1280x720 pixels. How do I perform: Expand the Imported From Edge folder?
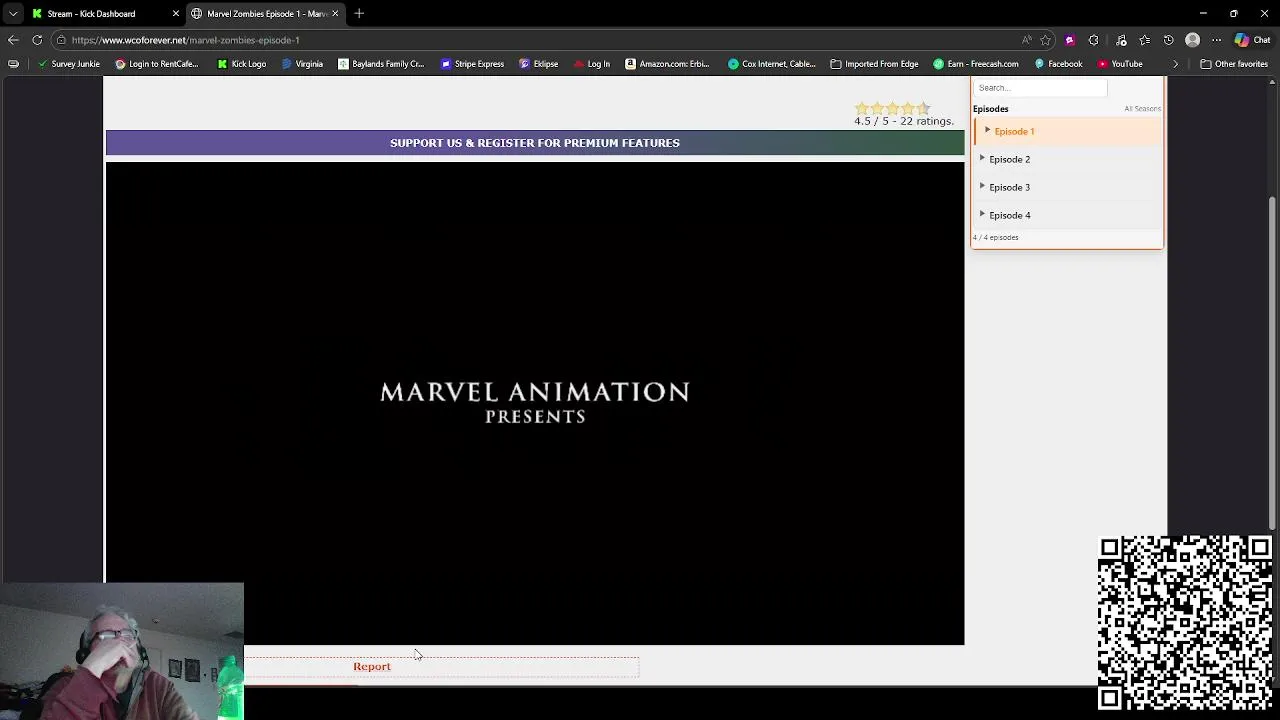(x=874, y=64)
